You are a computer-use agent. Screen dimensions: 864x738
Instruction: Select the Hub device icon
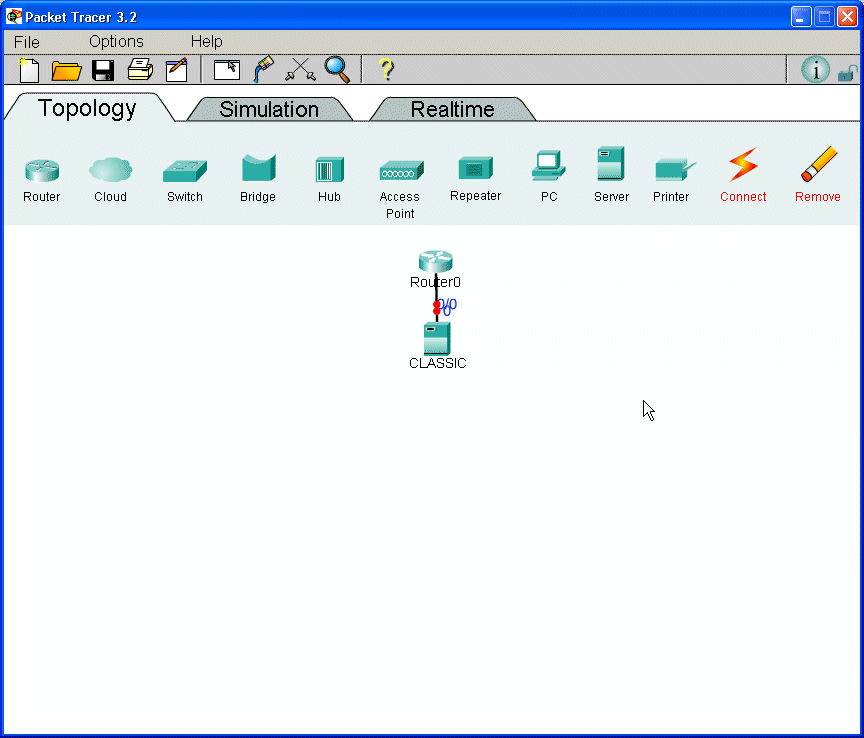(x=330, y=169)
